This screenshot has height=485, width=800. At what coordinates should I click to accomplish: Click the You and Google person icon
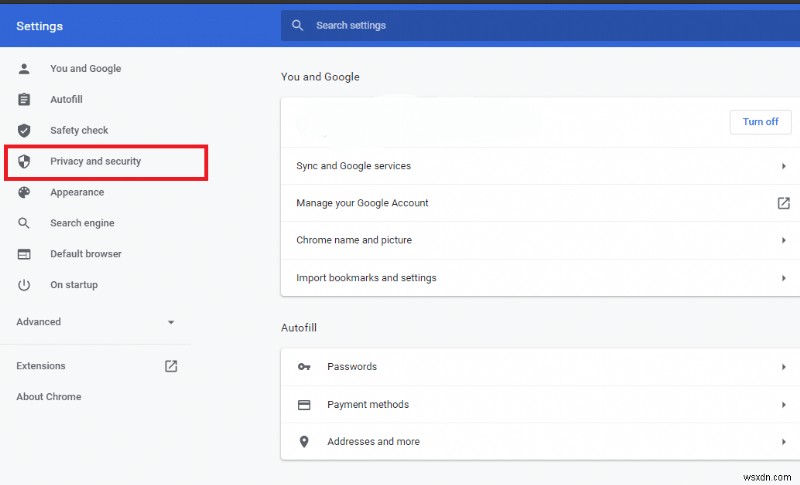coord(25,69)
